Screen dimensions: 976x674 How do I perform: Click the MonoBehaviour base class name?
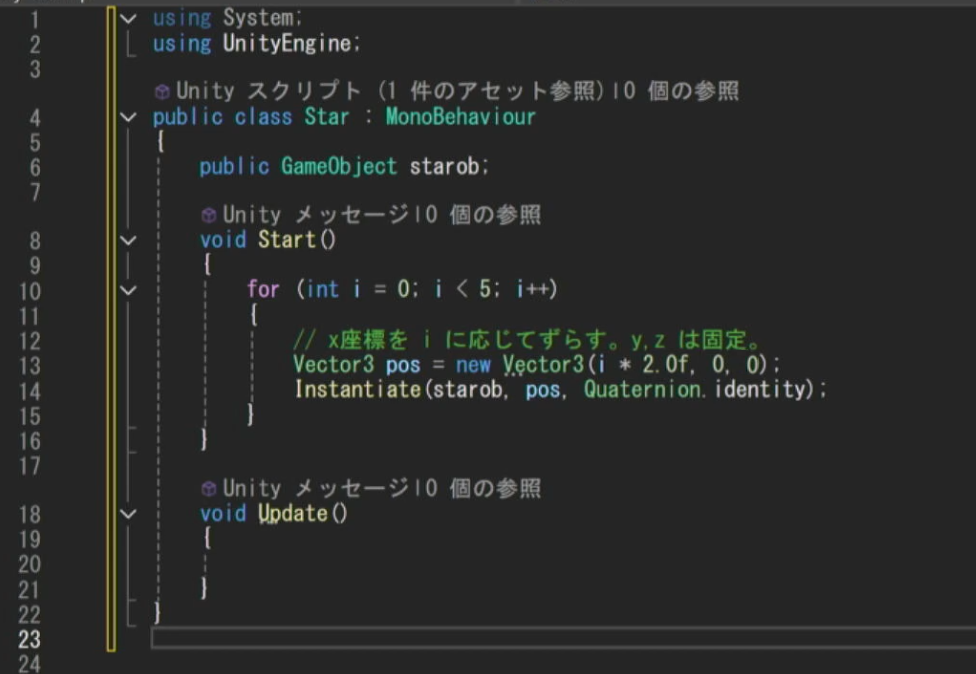[460, 117]
